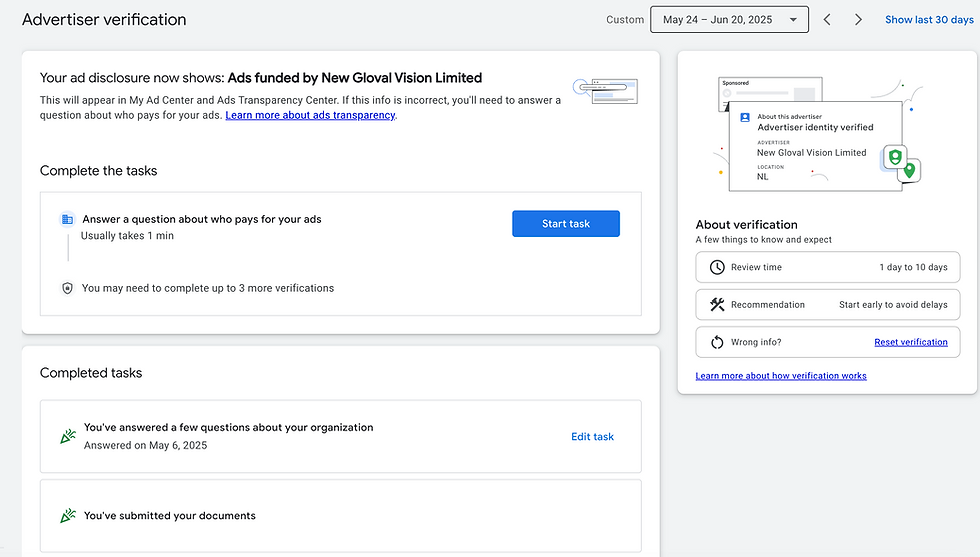
Task: Go to next date range arrow
Action: click(858, 19)
